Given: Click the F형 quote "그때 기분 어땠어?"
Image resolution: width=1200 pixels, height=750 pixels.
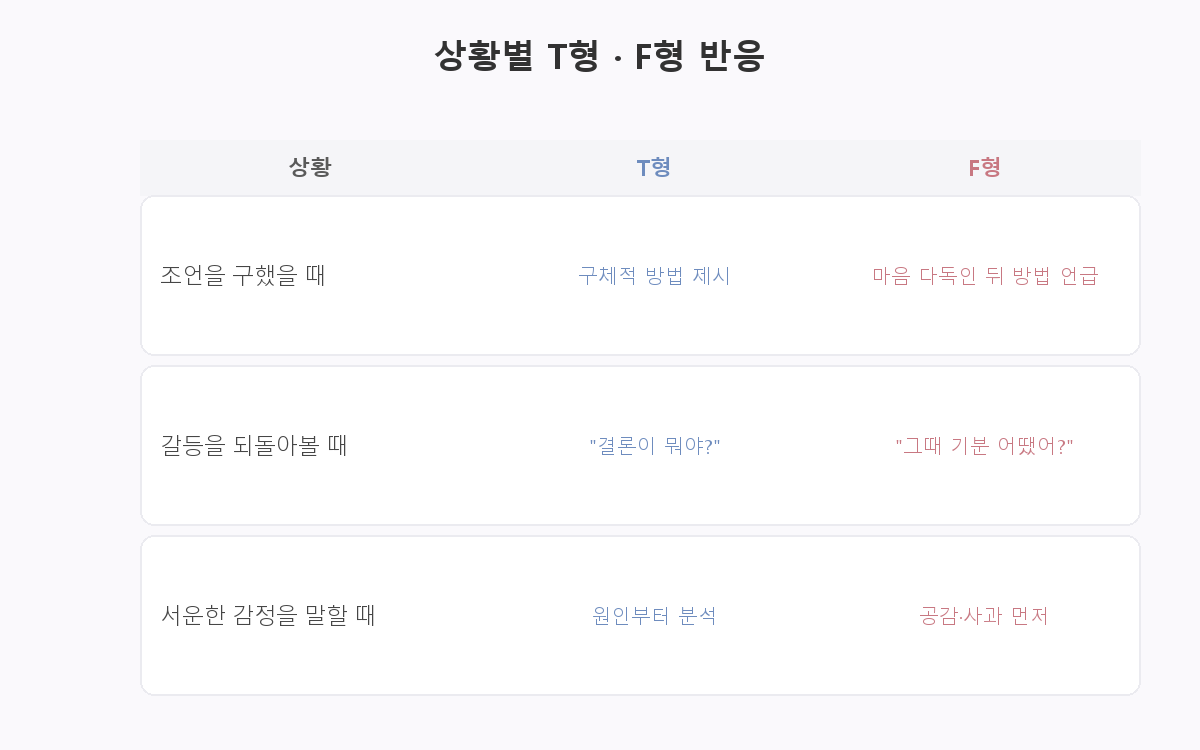Looking at the screenshot, I should 985,446.
